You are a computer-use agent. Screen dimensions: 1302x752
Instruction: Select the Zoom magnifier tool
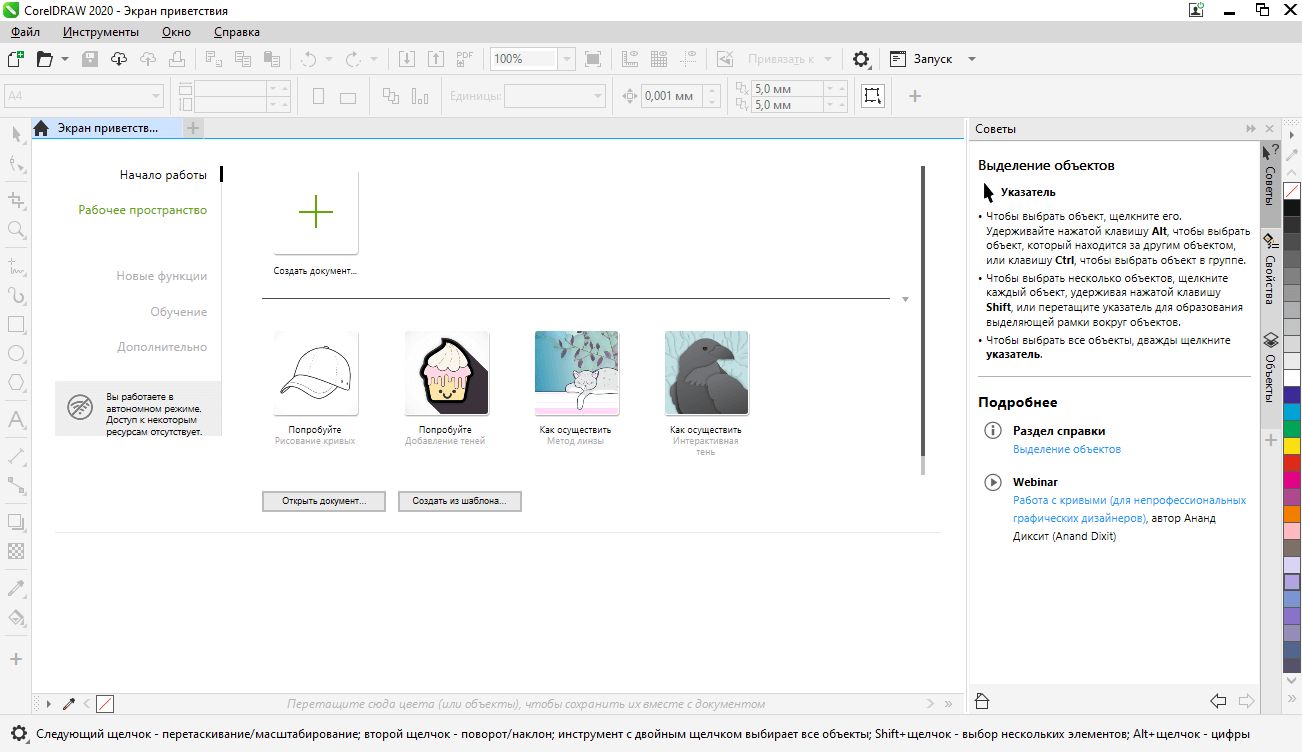click(x=16, y=230)
